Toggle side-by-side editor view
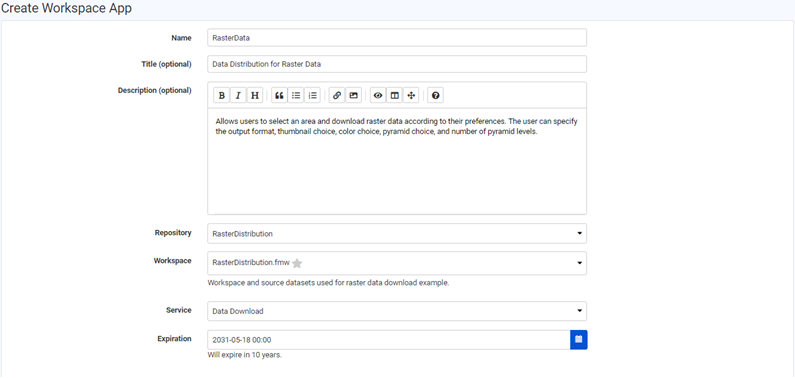Screen dimensions: 795x378 [x=394, y=95]
